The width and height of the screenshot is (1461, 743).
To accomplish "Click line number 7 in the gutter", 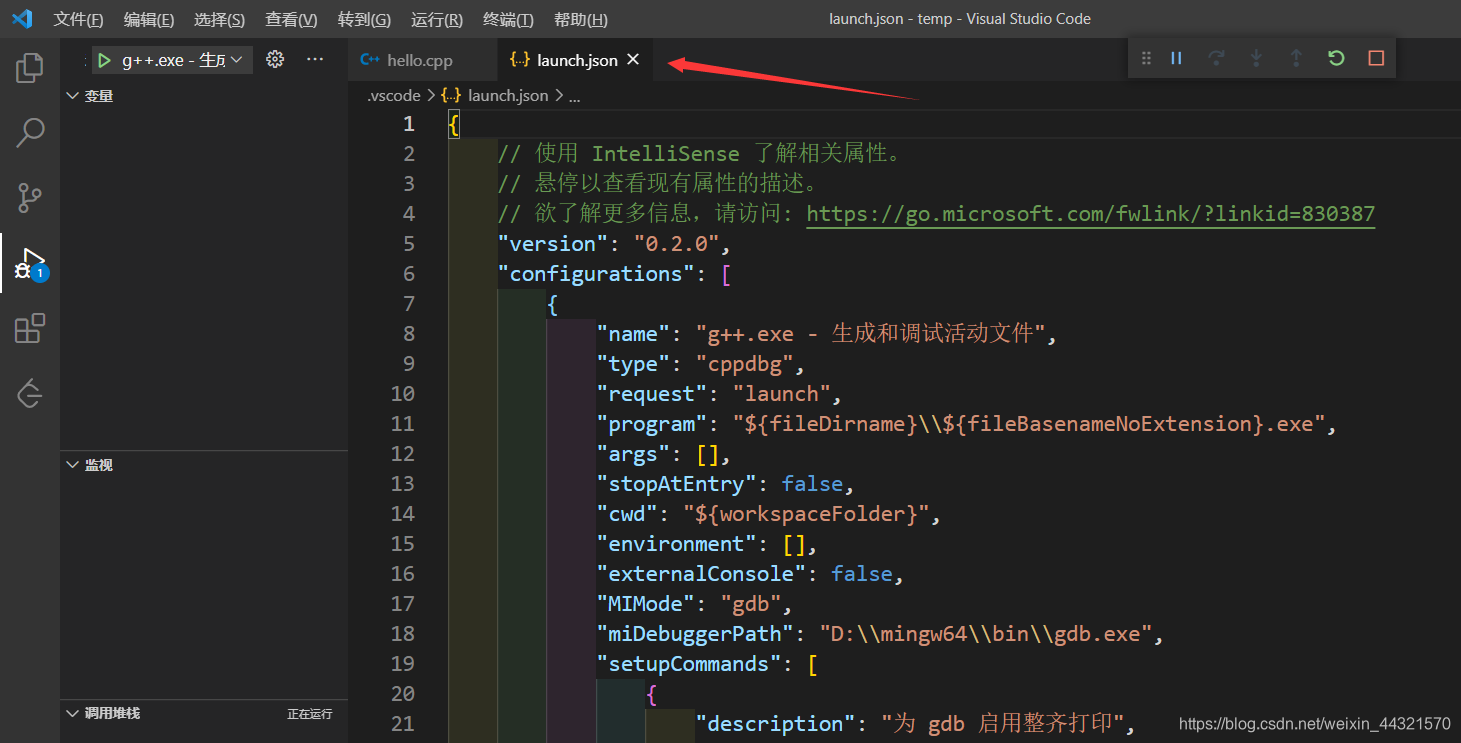I will pos(408,304).
